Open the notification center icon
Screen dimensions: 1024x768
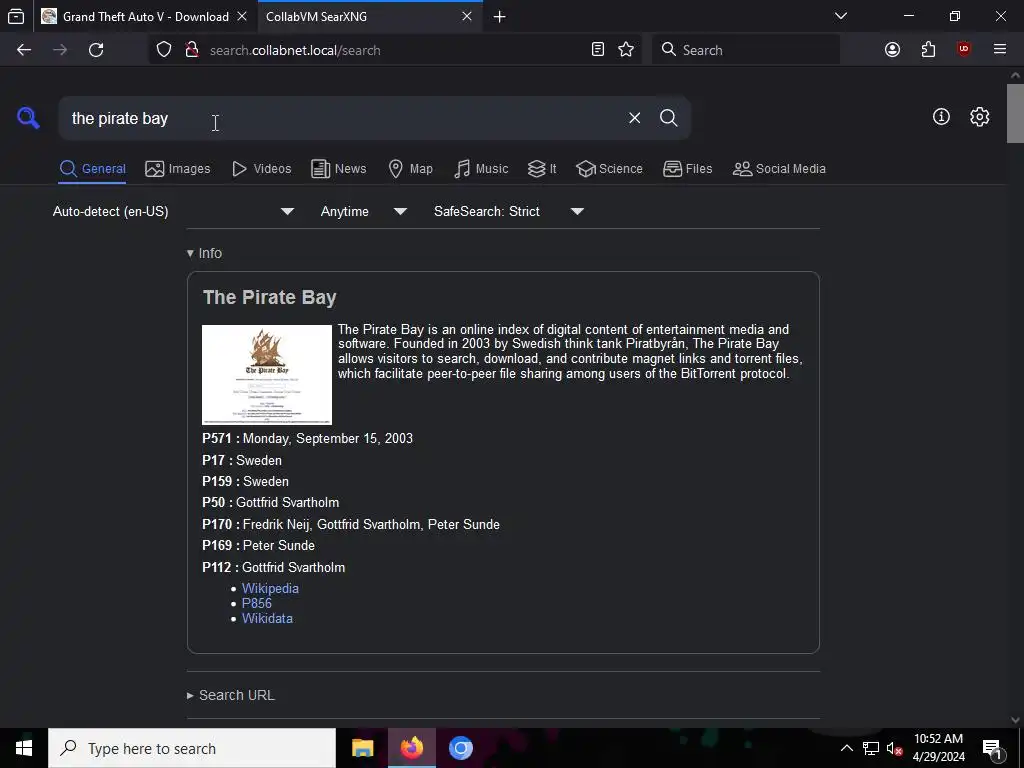pyautogui.click(x=991, y=748)
